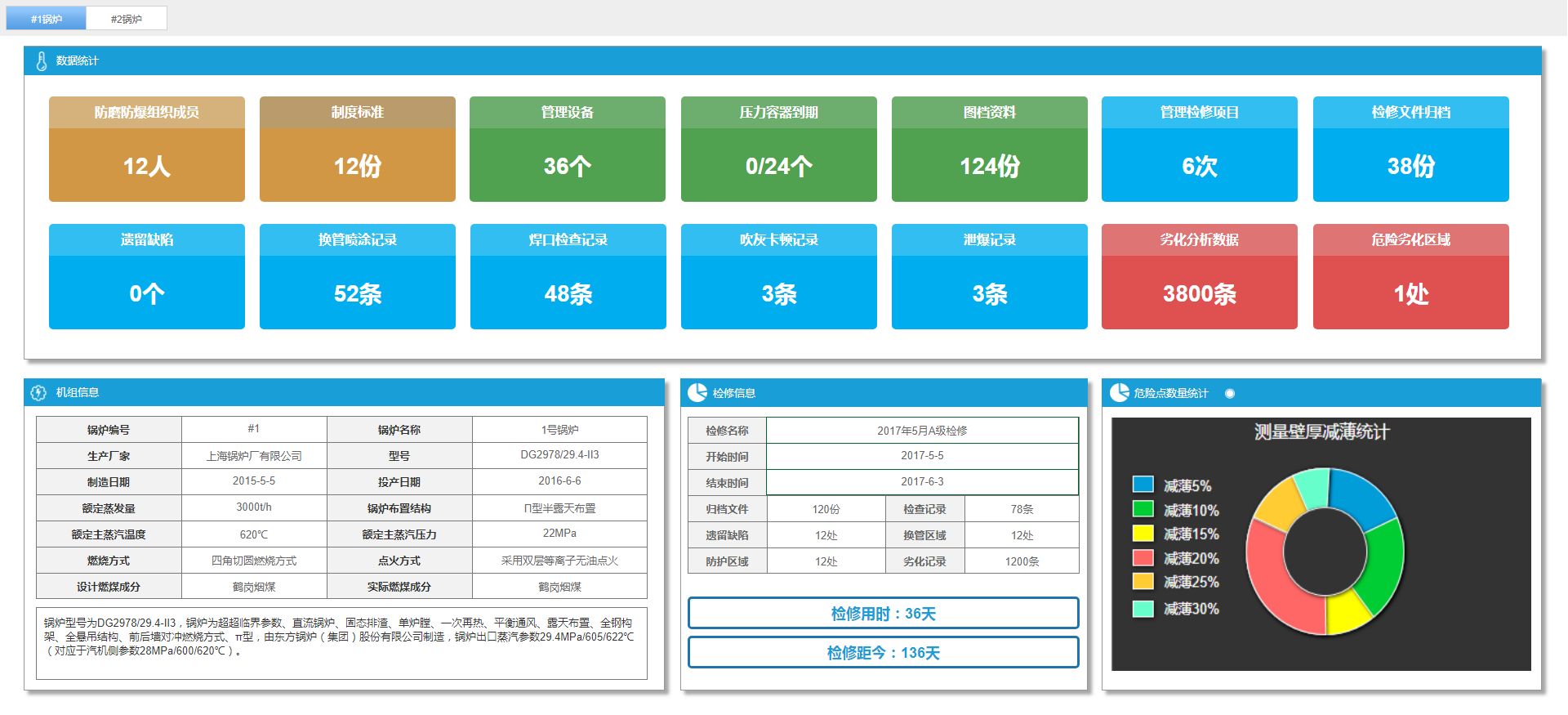The image size is (1568, 715).
Task: Click the 锅炉名称 value 1号锅炉
Action: (559, 429)
